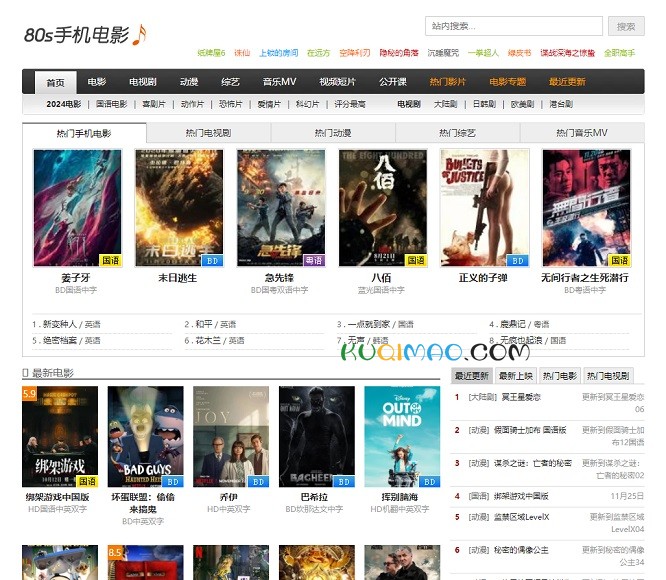Select the 港台剧 sub-navigation link
The image size is (666, 580).
[x=561, y=104]
